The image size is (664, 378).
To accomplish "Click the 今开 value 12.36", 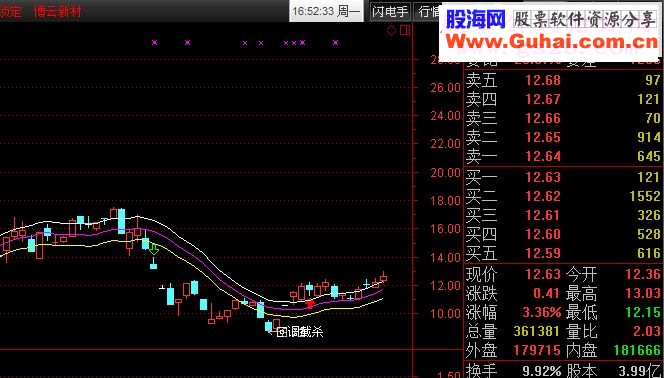I will (643, 275).
